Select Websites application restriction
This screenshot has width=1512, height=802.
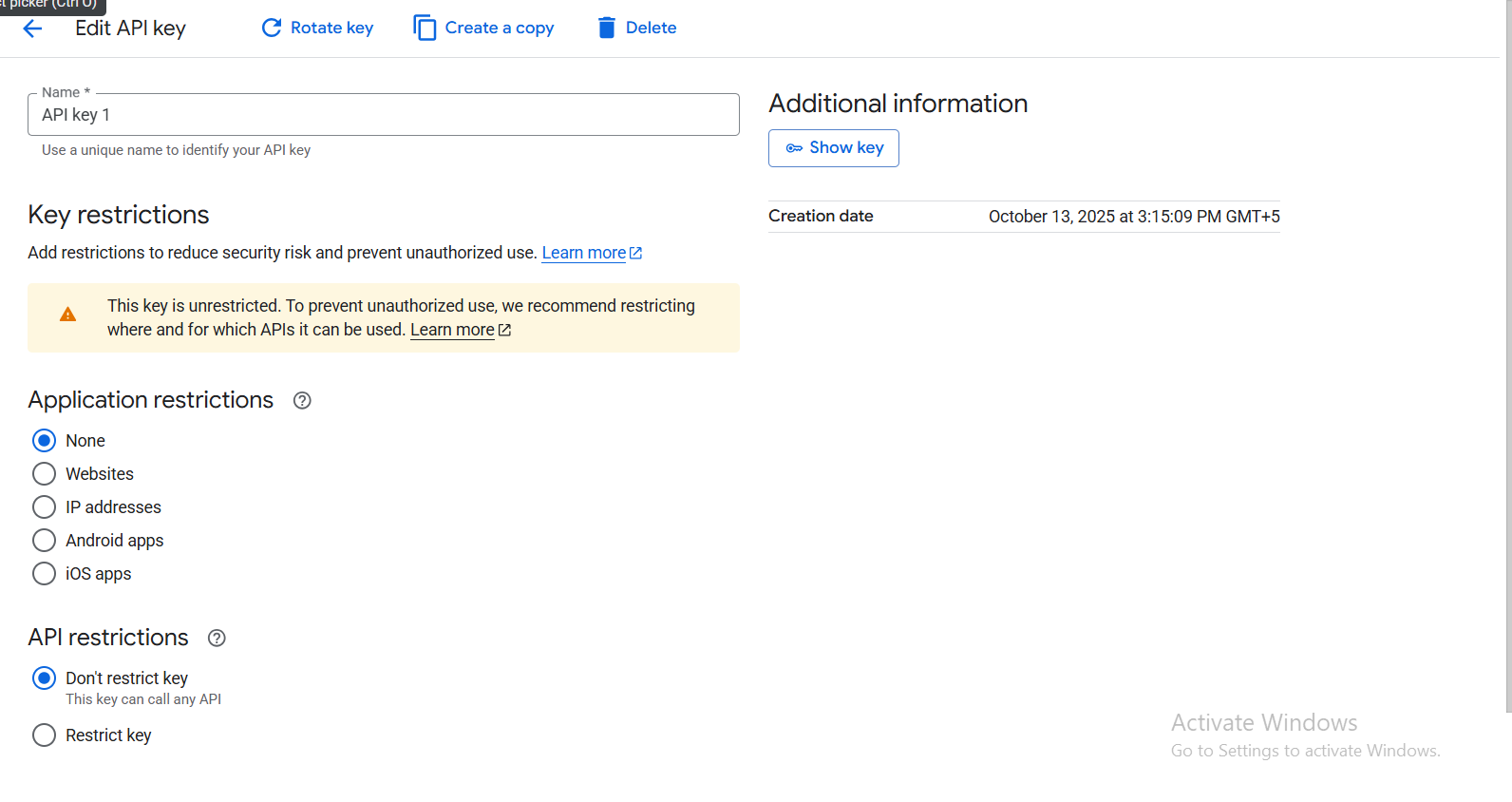[x=45, y=473]
